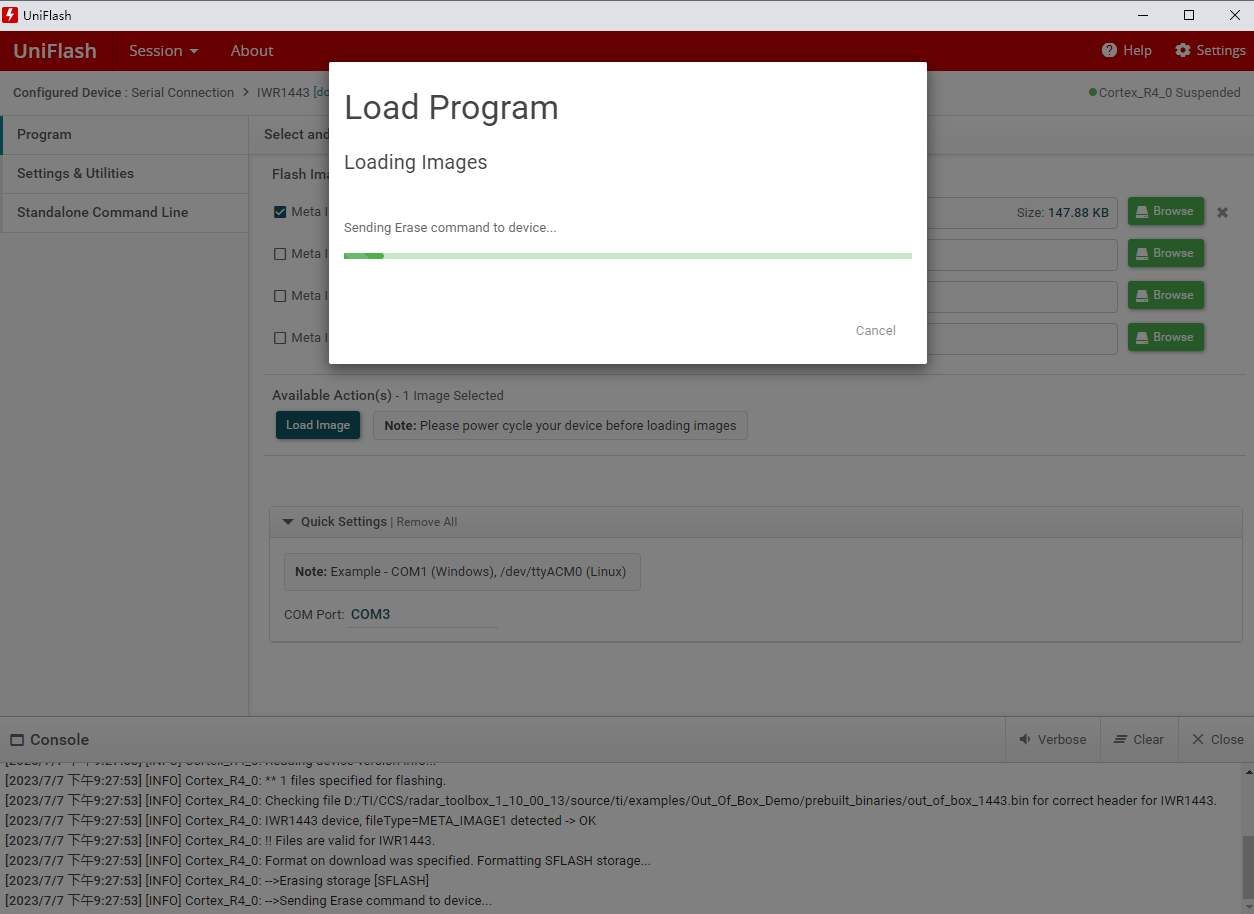Click the Help question mark icon
The height and width of the screenshot is (914, 1254).
click(1109, 50)
